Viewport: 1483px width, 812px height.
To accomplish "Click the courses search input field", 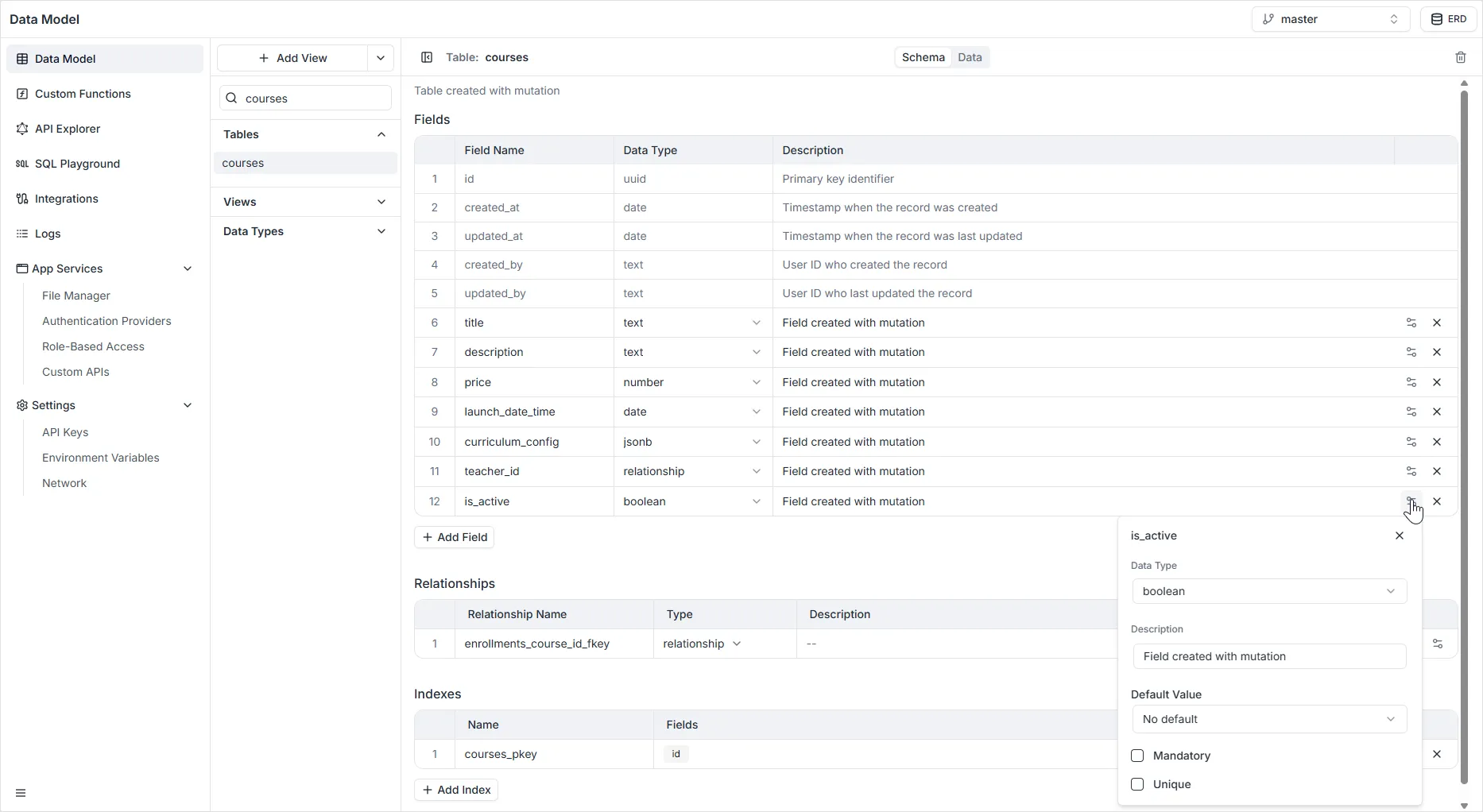I will click(x=313, y=99).
